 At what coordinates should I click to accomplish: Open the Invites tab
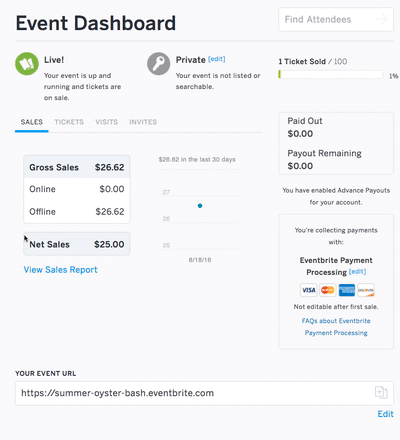click(x=143, y=122)
